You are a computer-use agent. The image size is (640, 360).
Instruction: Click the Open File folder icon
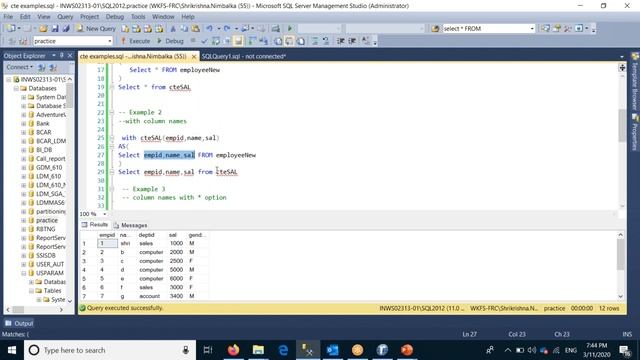(x=43, y=29)
